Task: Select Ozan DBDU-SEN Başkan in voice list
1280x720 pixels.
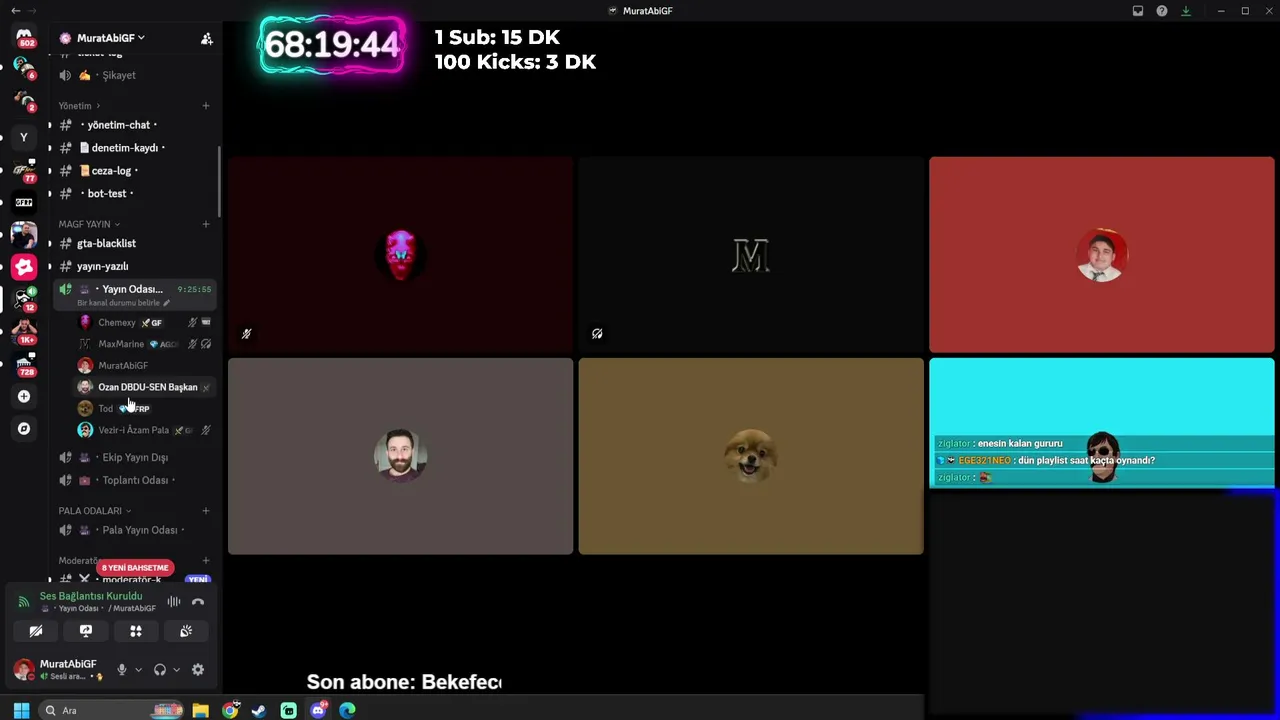Action: 145,387
